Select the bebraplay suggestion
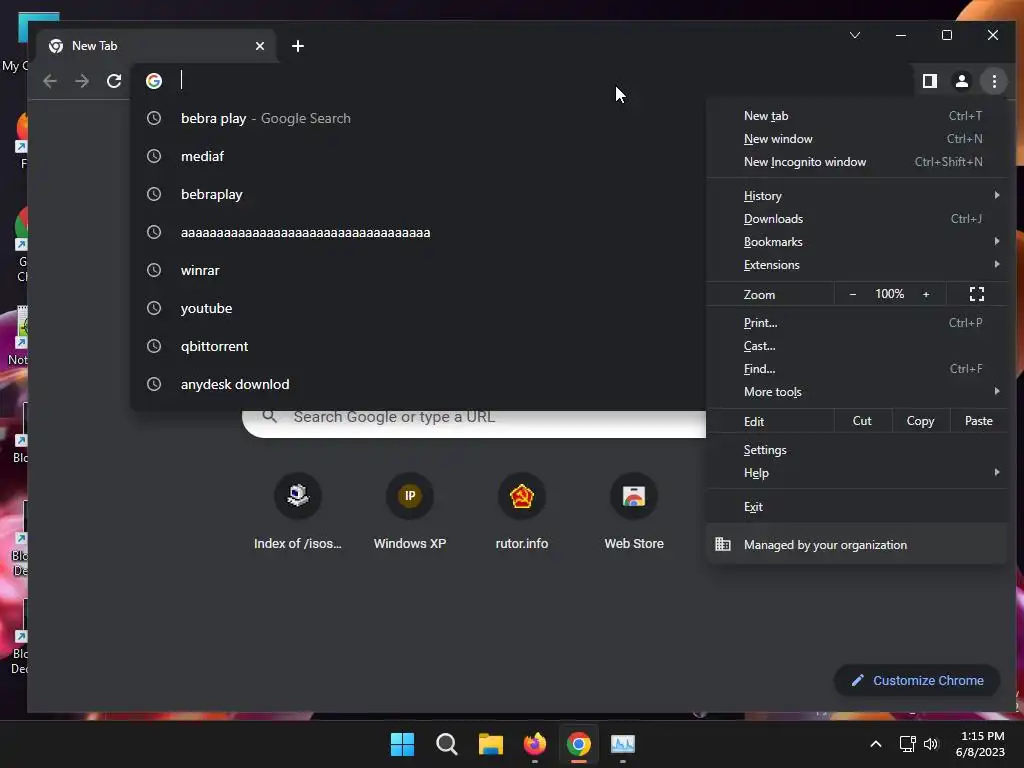Image resolution: width=1024 pixels, height=768 pixels. 418,194
